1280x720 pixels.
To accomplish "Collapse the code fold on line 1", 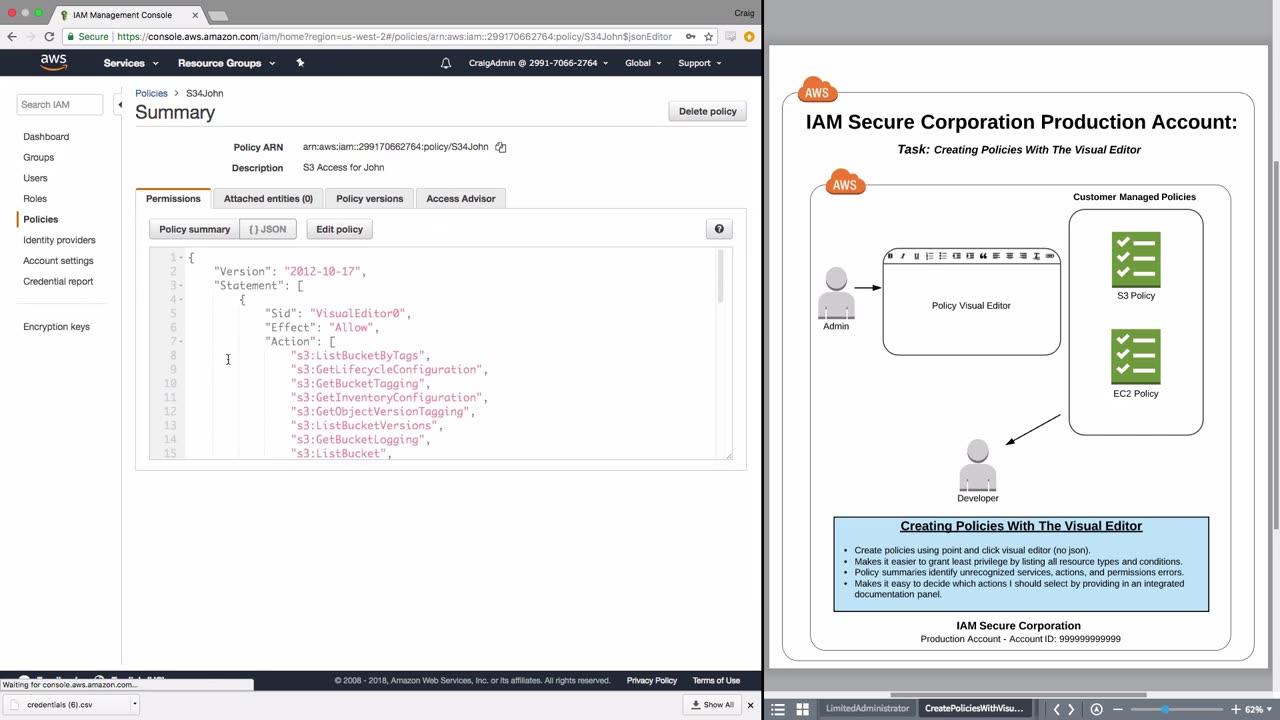I will pyautogui.click(x=181, y=258).
